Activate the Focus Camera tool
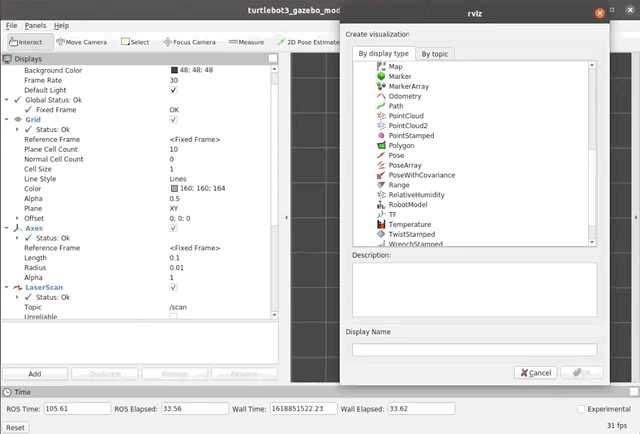The width and height of the screenshot is (640, 434). click(x=188, y=42)
